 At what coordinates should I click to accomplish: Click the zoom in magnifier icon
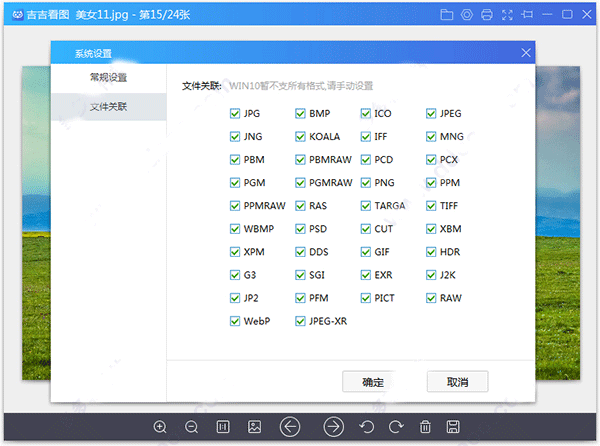pyautogui.click(x=160, y=426)
